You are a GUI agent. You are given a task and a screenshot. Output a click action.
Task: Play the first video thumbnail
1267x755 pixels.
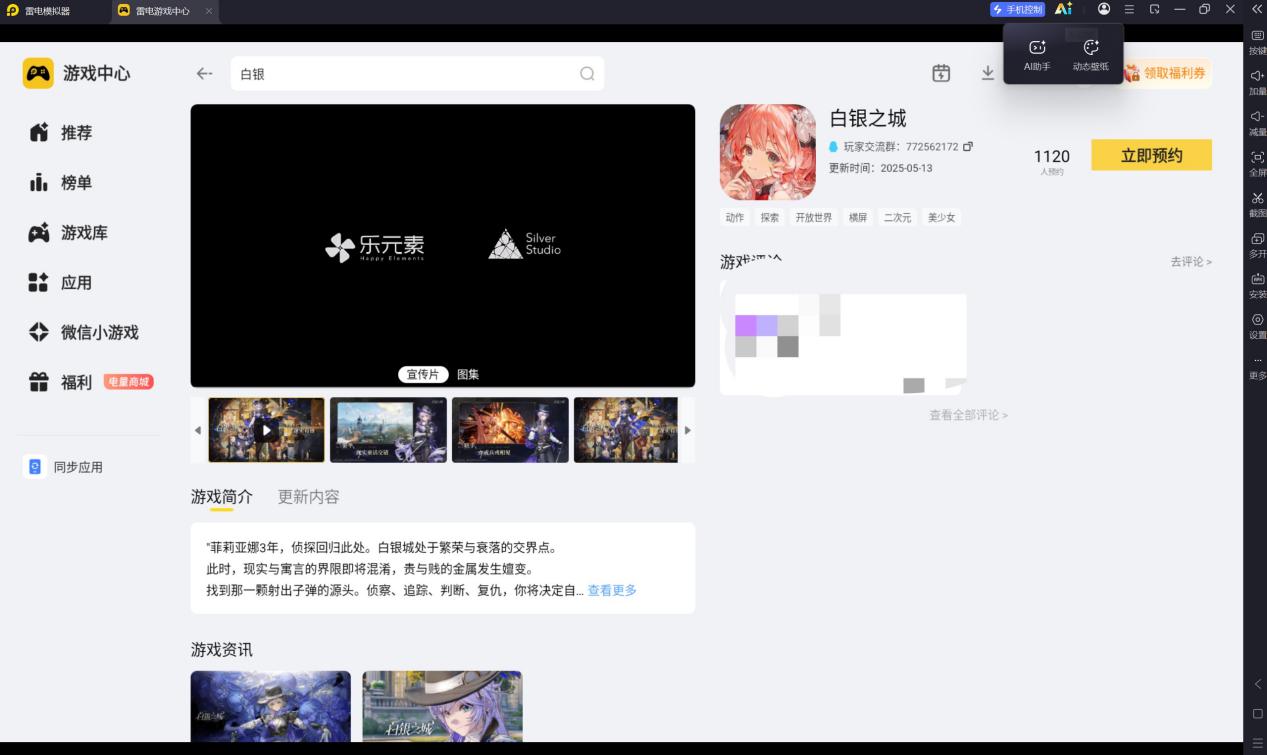tap(266, 430)
